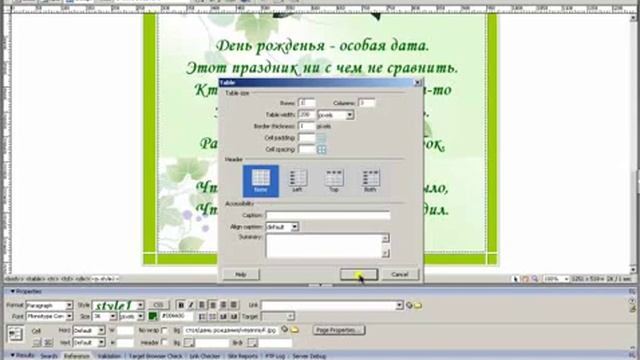The height and width of the screenshot is (360, 640).
Task: Collapse the Results panel
Action: click(x=12, y=356)
